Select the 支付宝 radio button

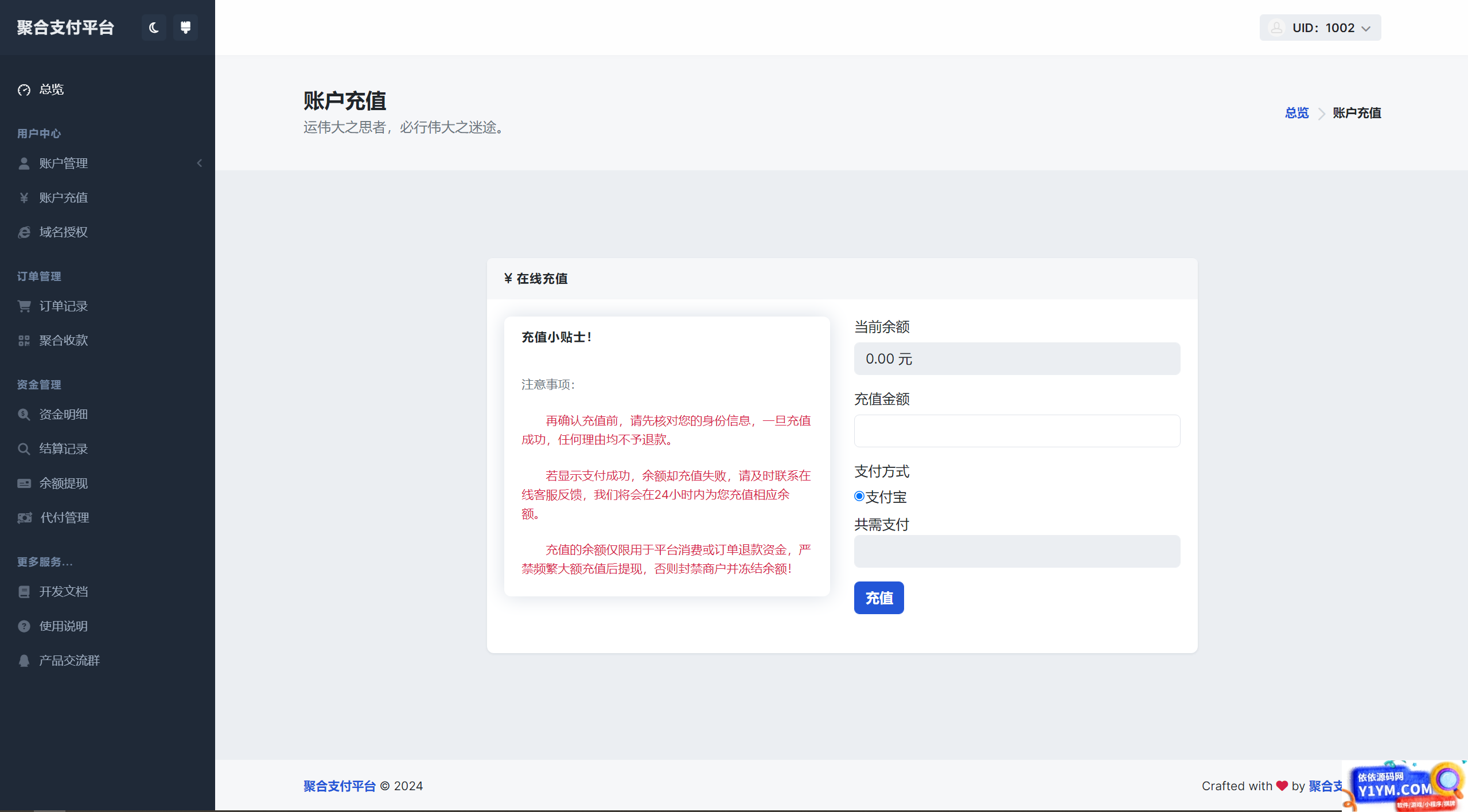[x=858, y=496]
